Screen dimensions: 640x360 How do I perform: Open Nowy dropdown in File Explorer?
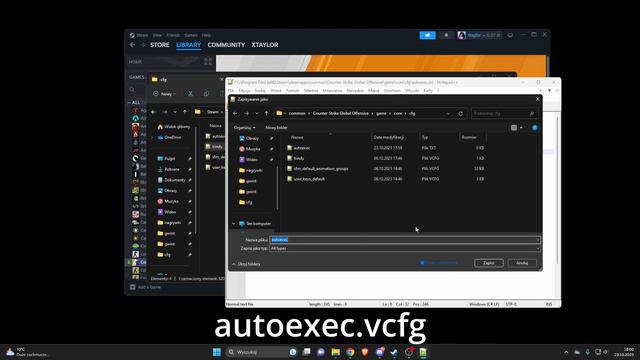[x=164, y=94]
